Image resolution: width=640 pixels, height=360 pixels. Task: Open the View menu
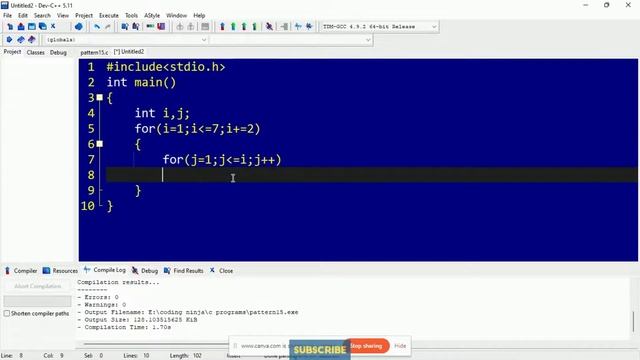[x=63, y=16]
